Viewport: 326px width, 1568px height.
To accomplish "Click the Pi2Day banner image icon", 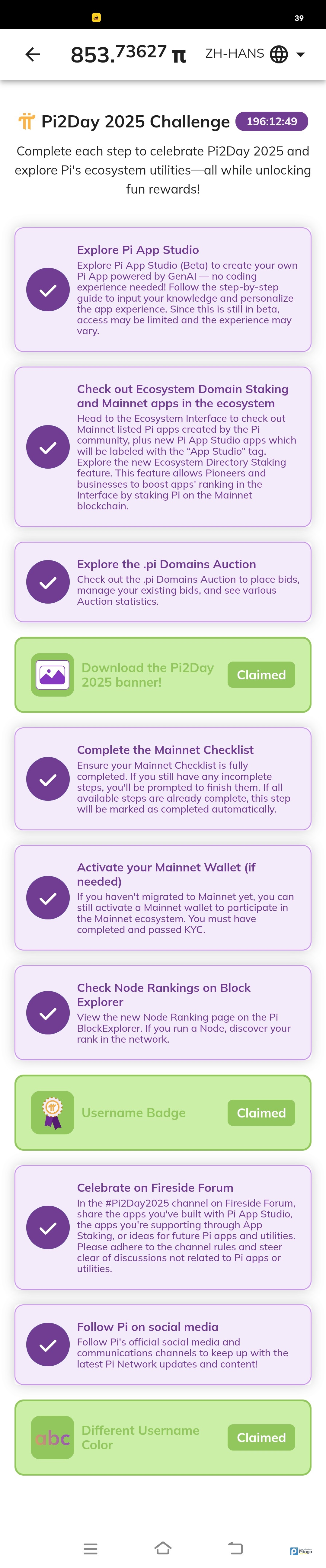I will click(52, 675).
